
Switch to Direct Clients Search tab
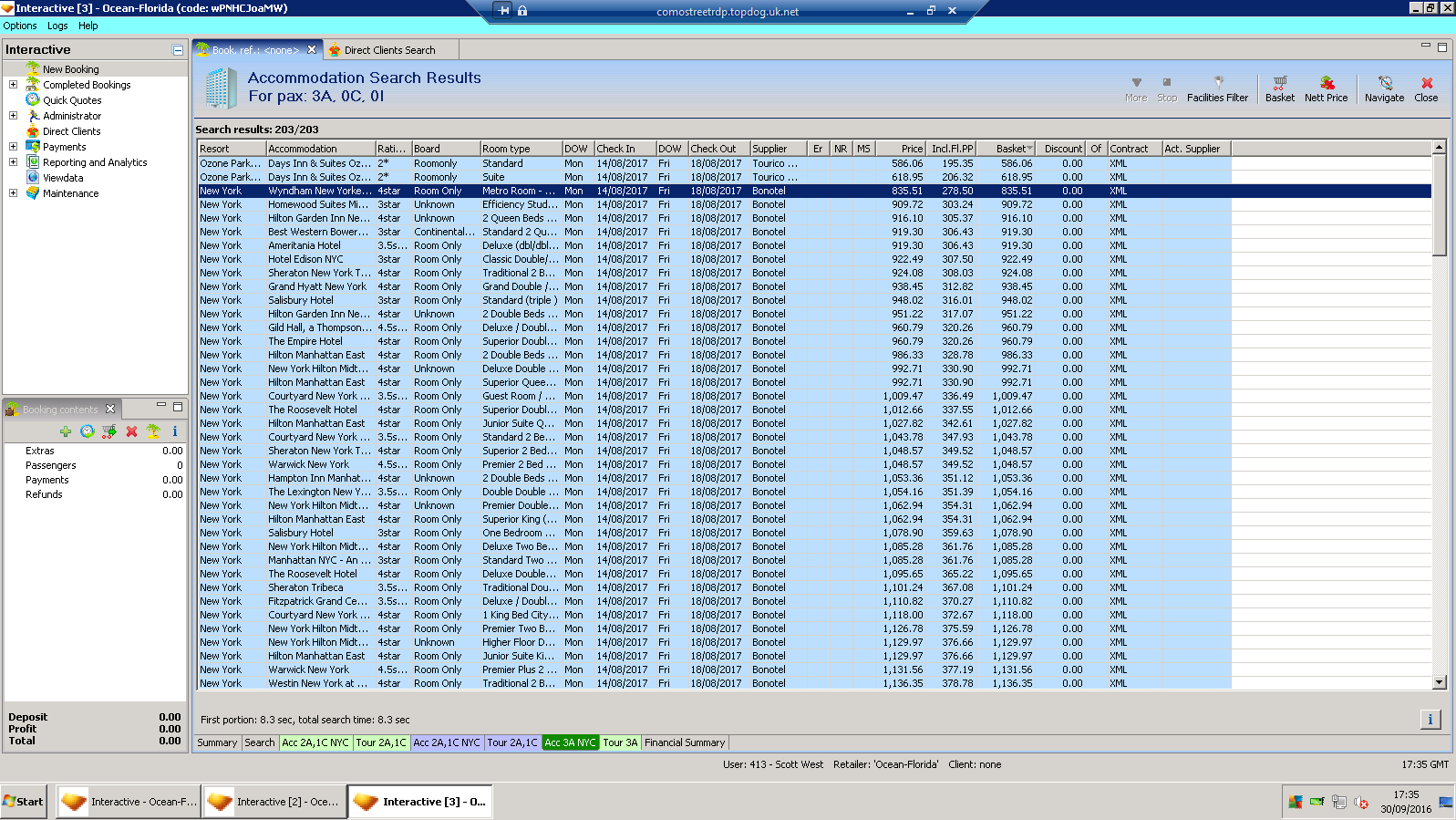click(389, 50)
